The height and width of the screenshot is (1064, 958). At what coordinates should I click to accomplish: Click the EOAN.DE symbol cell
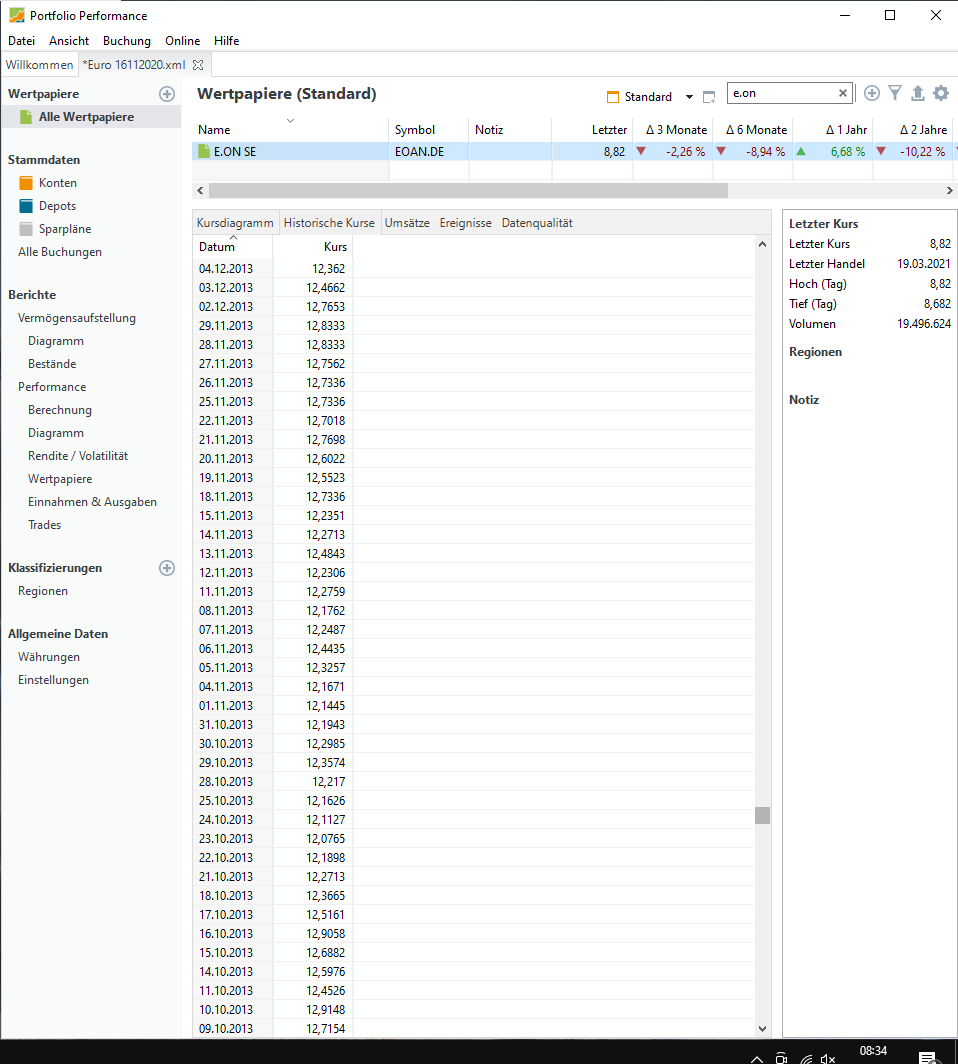(x=429, y=151)
